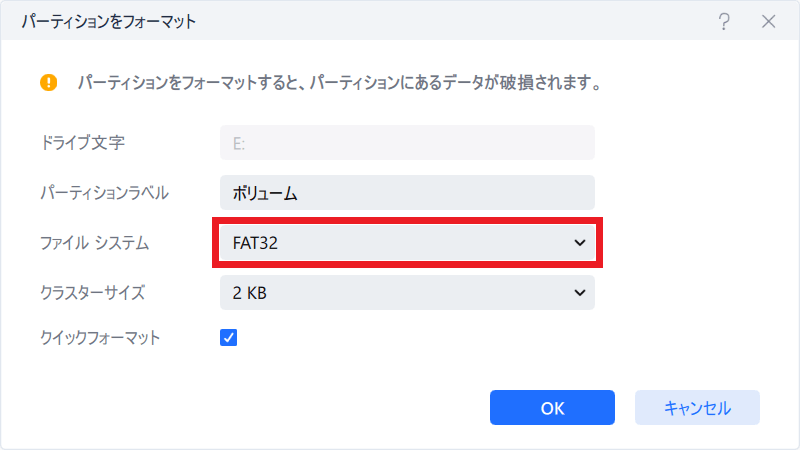Click the パーティションラベル label

tap(104, 193)
